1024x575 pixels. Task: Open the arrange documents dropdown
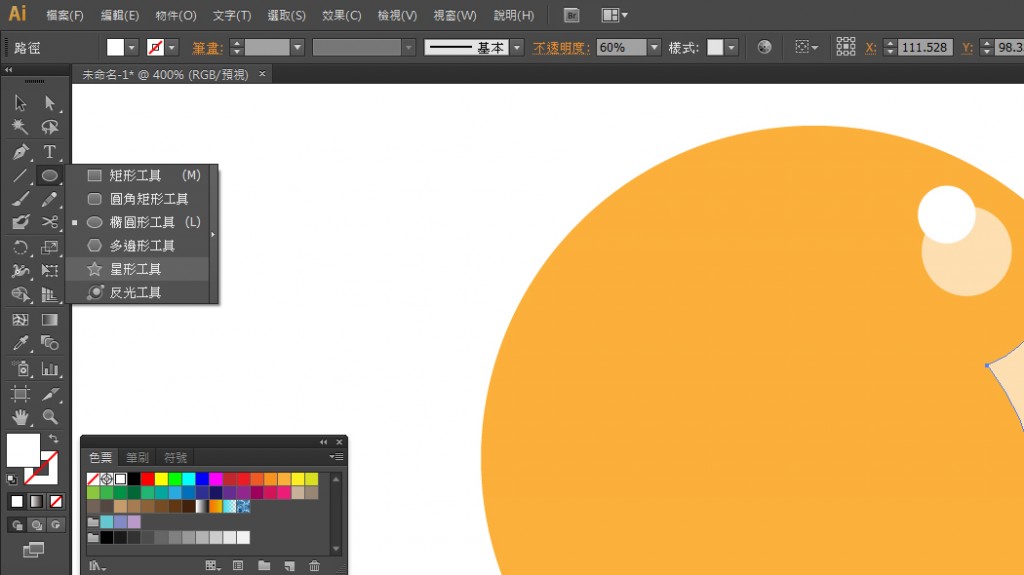click(x=615, y=15)
